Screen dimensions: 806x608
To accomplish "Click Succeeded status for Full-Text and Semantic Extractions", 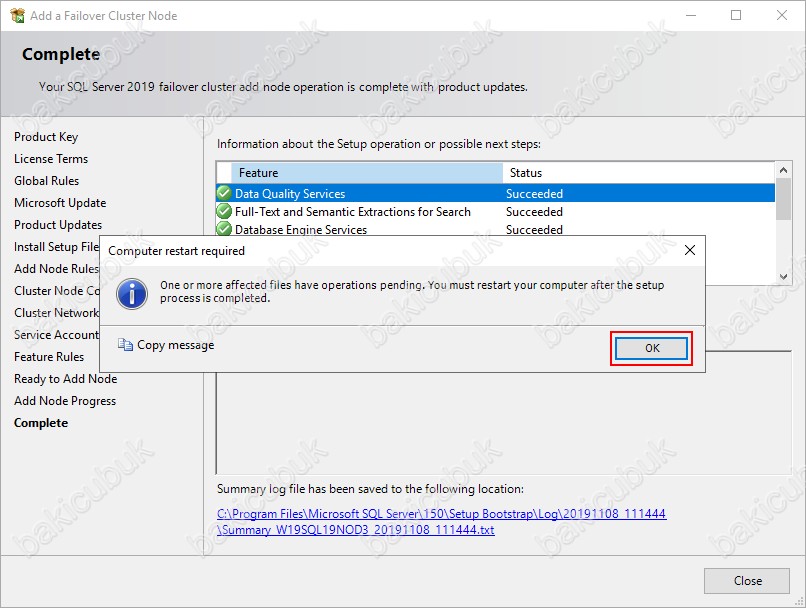I will tap(535, 212).
